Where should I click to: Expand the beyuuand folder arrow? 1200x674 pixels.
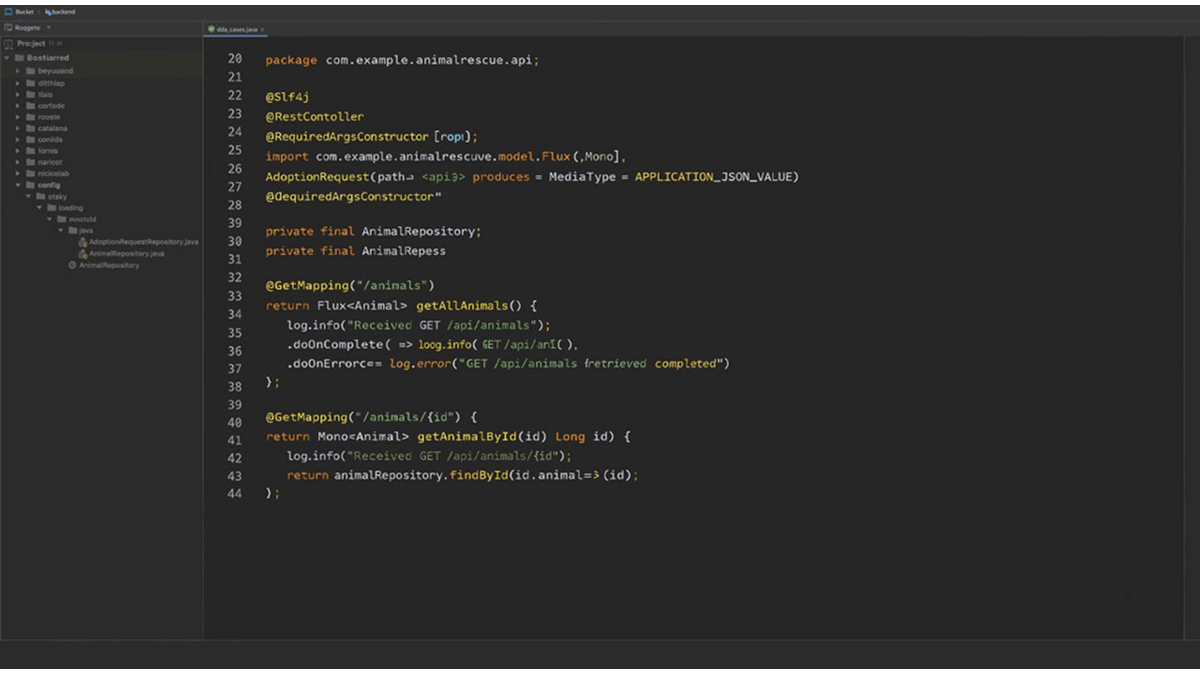point(18,71)
